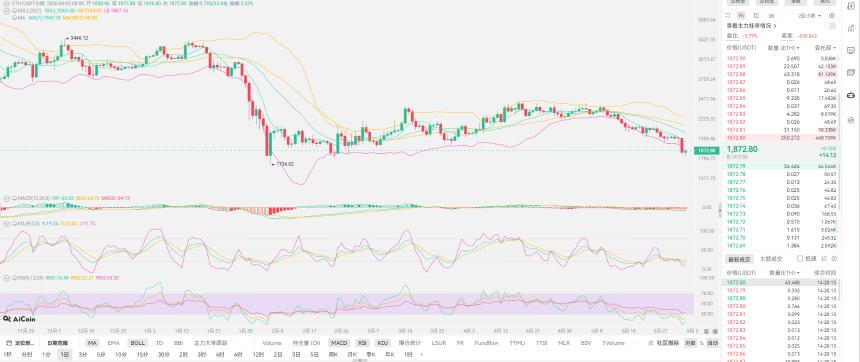Screen dimensions: 860x362
Task: Collapse the KDJ panel legend arrow
Action: (x=6, y=223)
